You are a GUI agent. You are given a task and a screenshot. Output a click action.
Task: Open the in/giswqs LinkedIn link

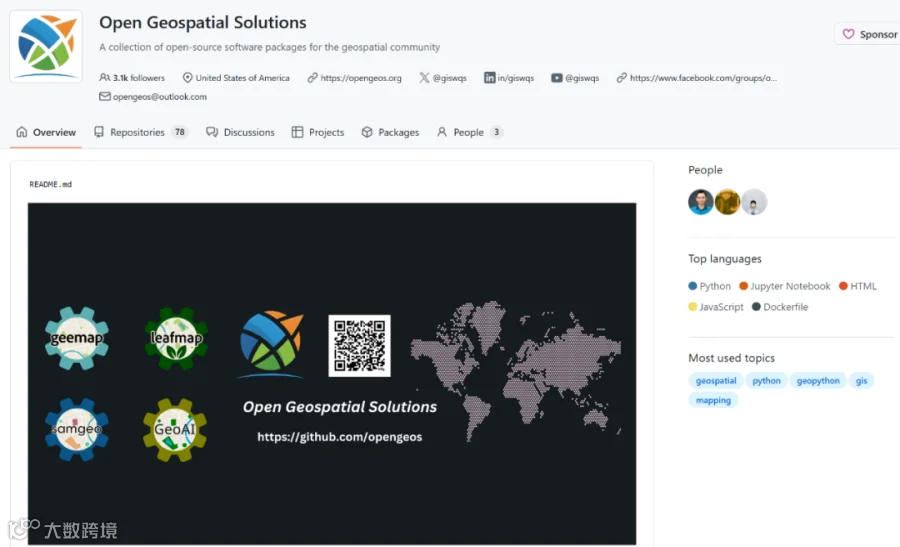(x=515, y=77)
